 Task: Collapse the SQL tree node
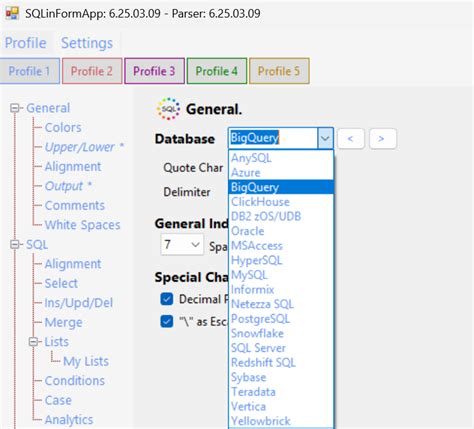pyautogui.click(x=14, y=245)
